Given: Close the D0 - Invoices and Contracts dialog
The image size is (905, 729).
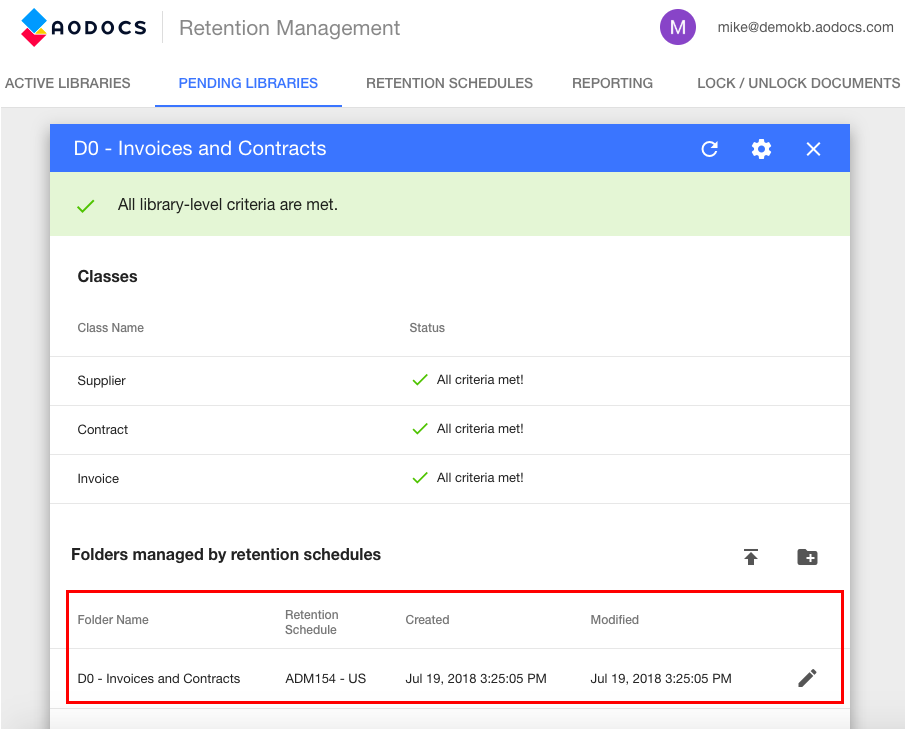Looking at the screenshot, I should (813, 148).
